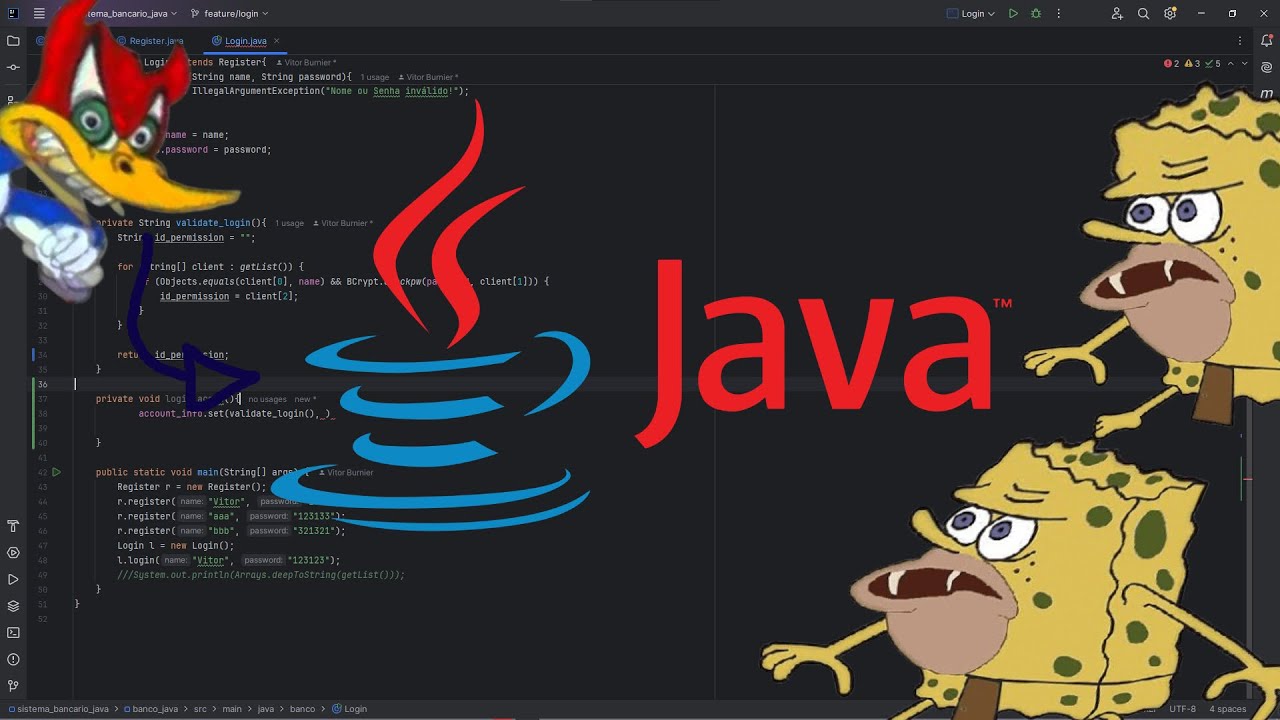The height and width of the screenshot is (720, 1280).
Task: Change UTF-8 file encoding
Action: pyautogui.click(x=1182, y=709)
